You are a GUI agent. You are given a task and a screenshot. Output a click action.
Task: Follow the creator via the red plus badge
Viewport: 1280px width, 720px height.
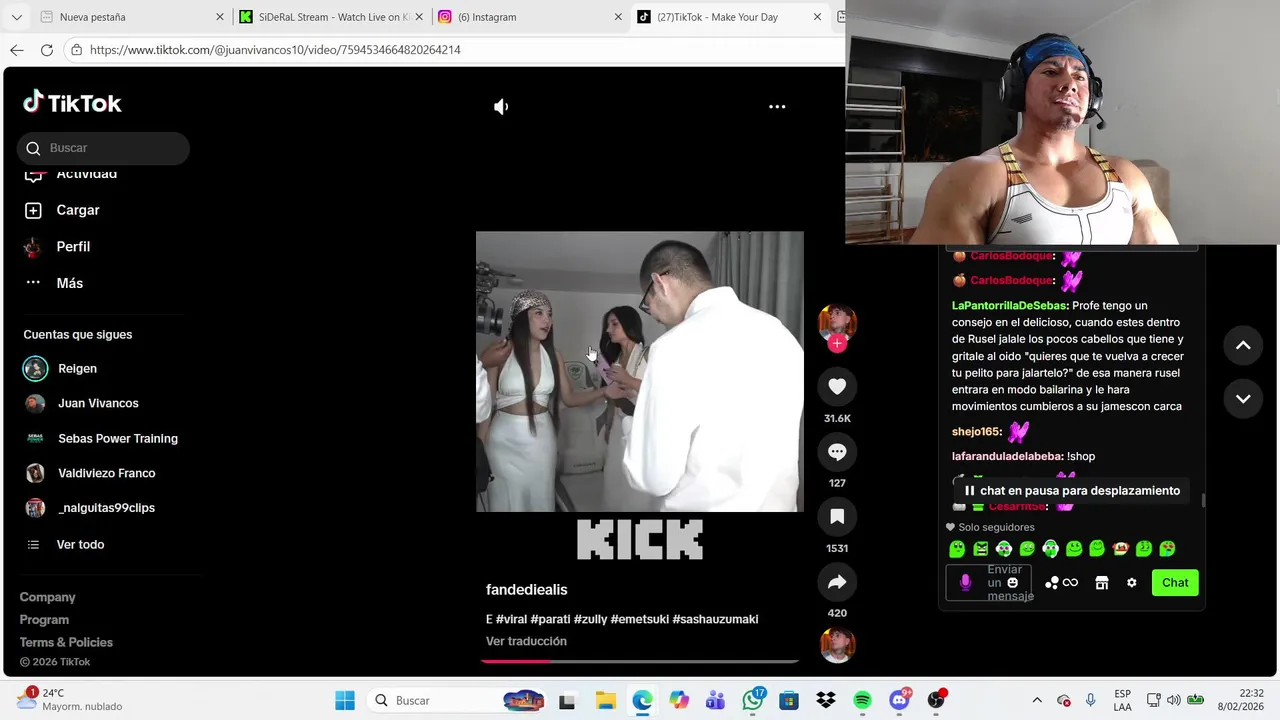(x=837, y=343)
